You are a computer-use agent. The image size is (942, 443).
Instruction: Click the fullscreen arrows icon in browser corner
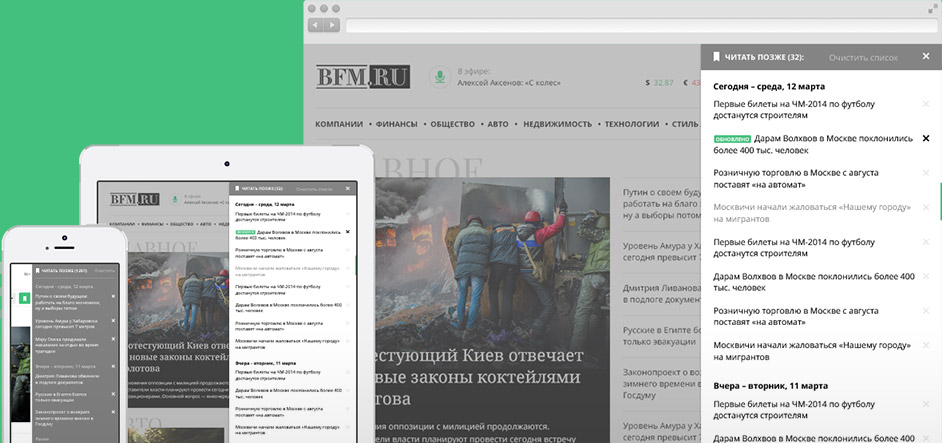coord(933,8)
